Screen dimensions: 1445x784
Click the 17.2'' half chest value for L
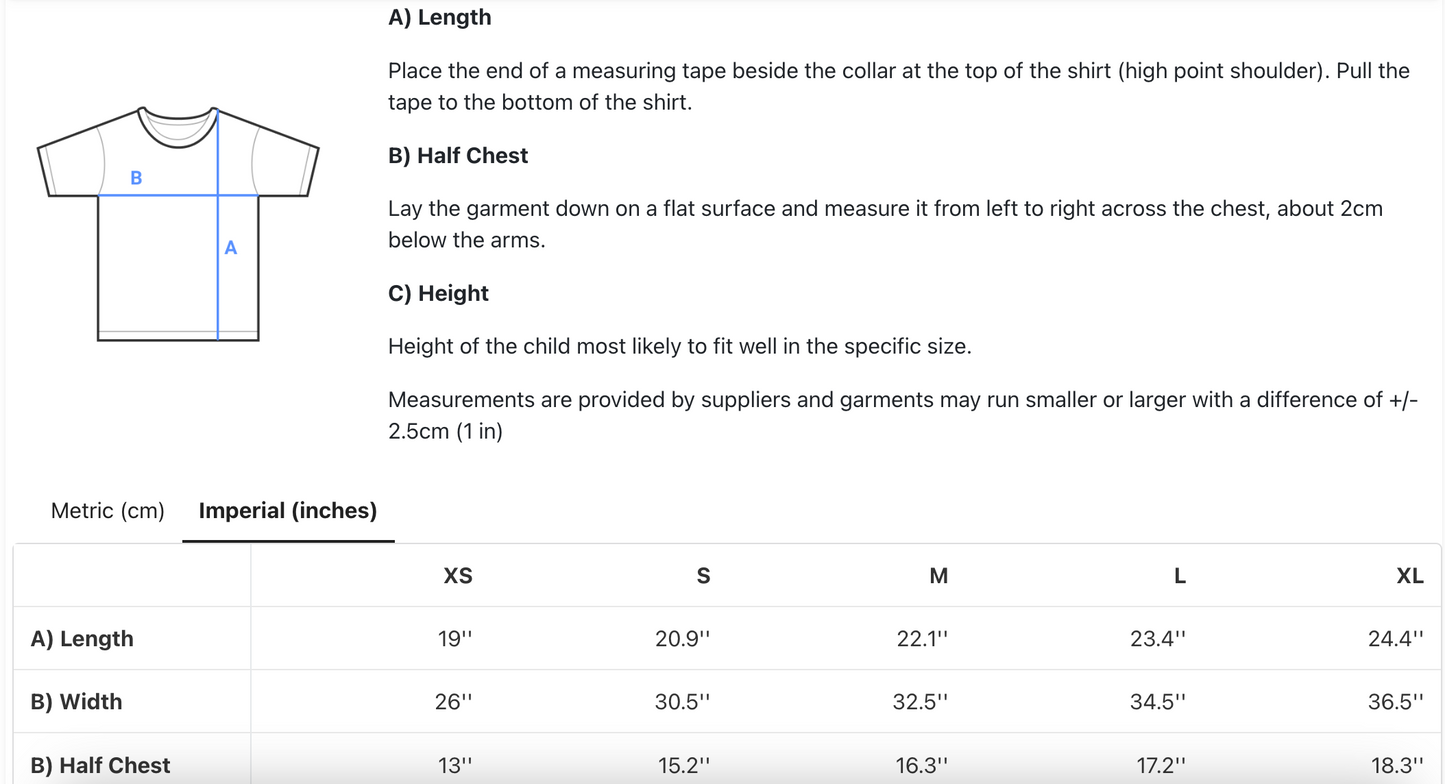coord(1161,765)
